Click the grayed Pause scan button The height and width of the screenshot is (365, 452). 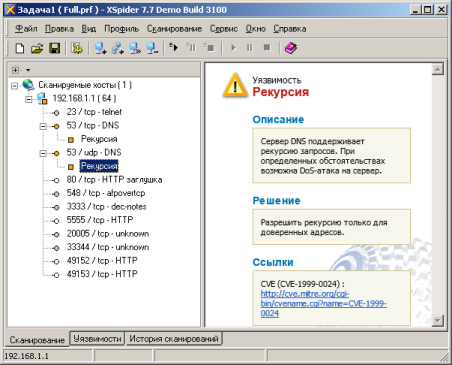[250, 48]
